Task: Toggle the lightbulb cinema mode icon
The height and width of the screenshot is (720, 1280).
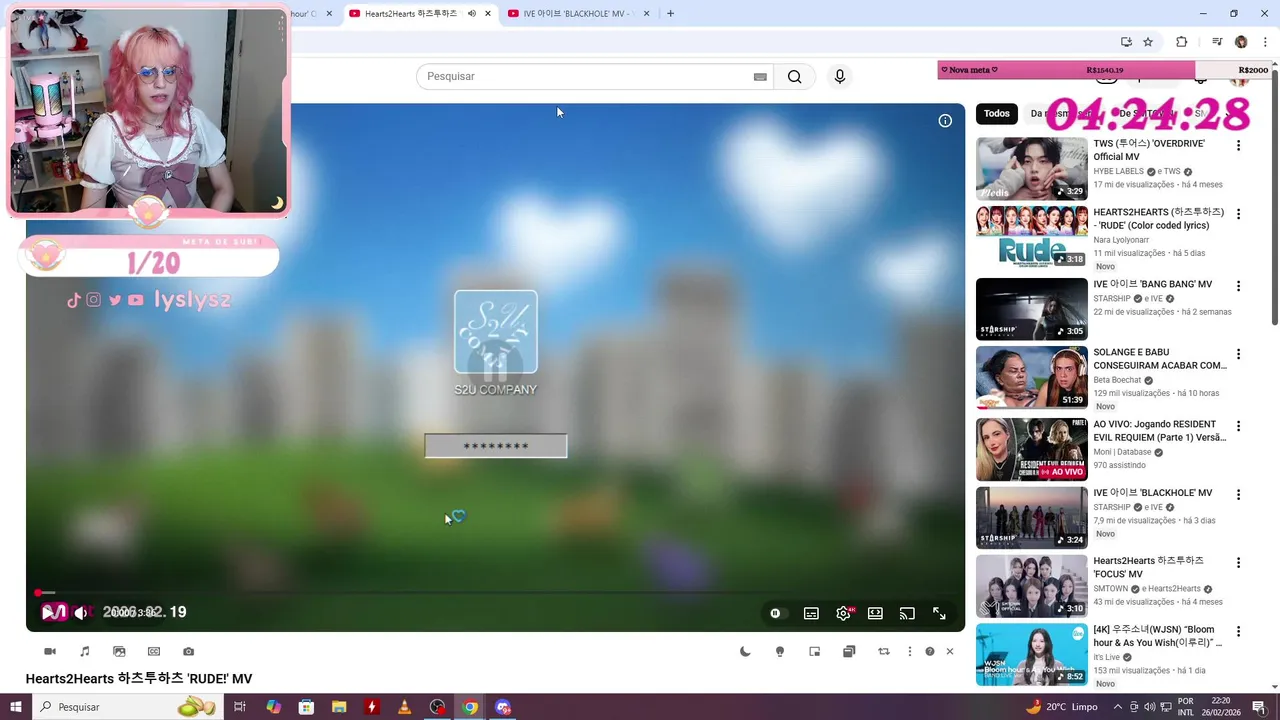Action: coord(780,651)
